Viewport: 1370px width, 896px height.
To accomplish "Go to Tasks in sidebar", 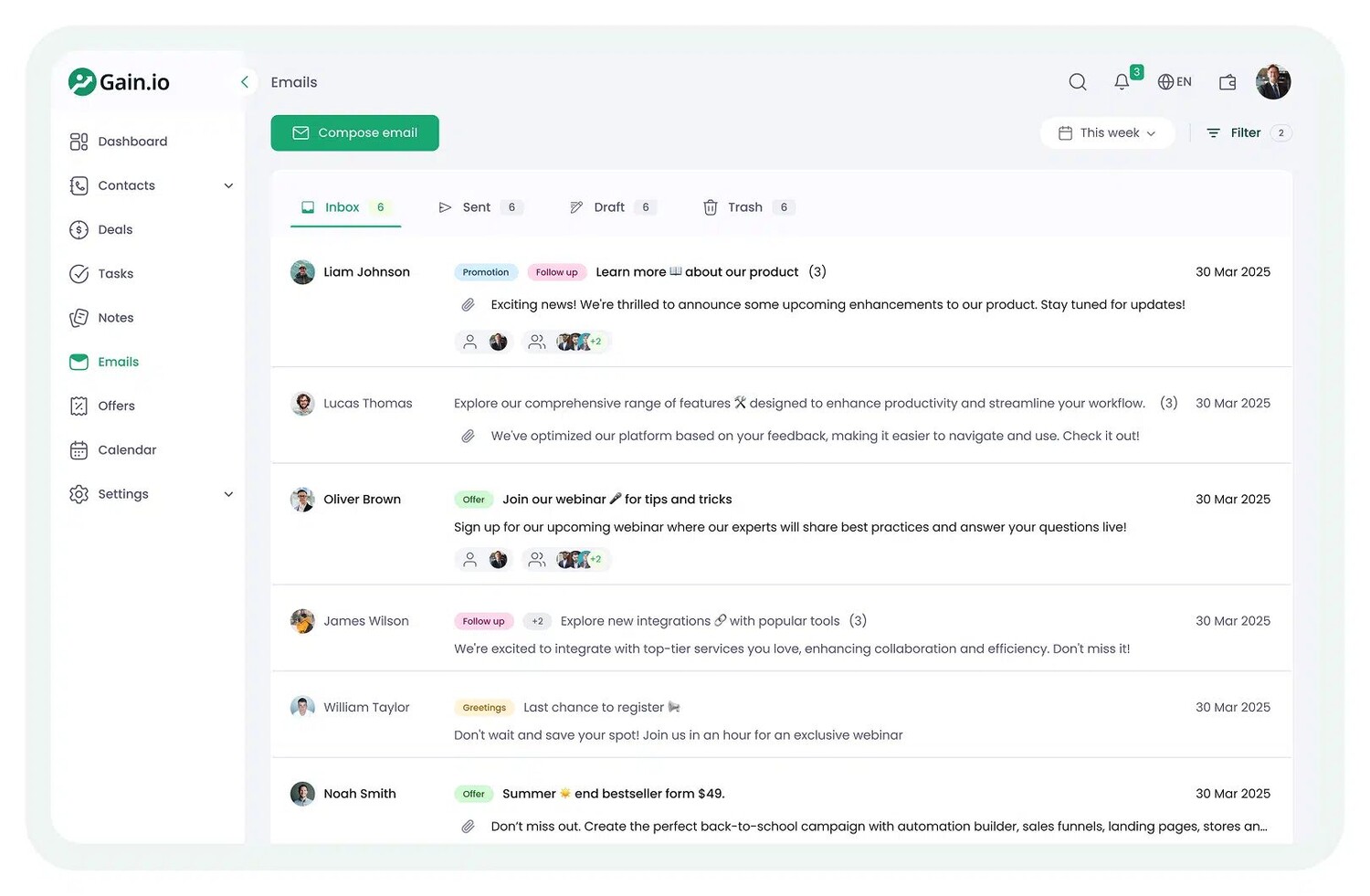I will 115,273.
